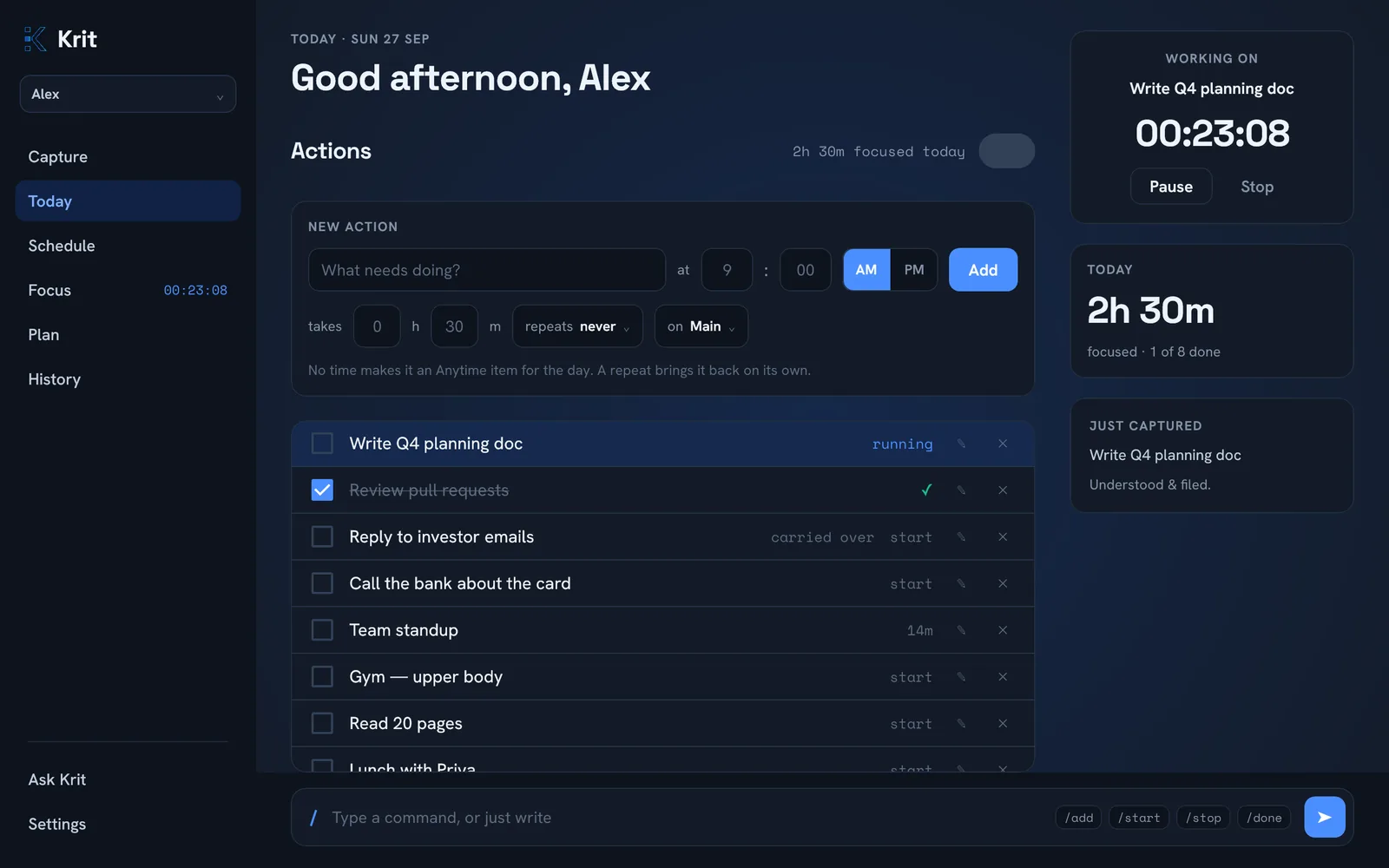Check the Team standup checkbox

[322, 630]
